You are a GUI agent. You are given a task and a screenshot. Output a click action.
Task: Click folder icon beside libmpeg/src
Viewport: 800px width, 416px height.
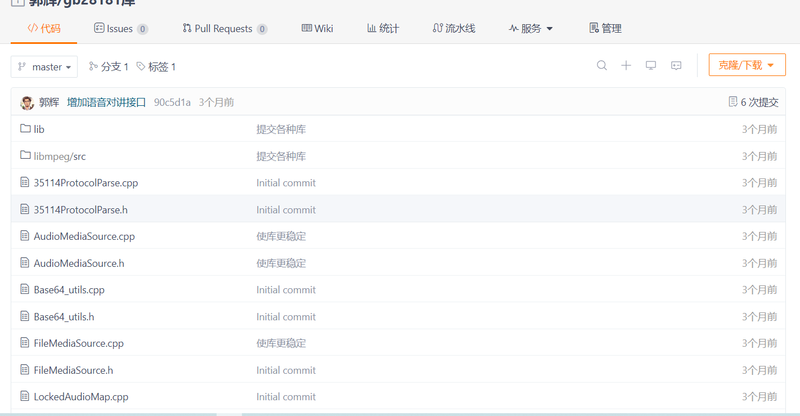tap(25, 155)
